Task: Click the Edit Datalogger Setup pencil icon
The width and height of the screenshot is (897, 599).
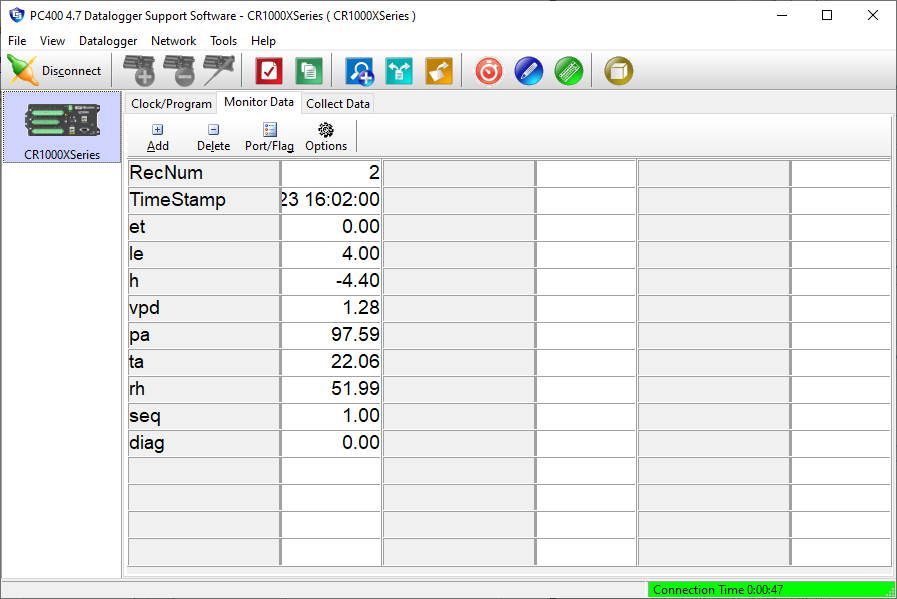Action: tap(218, 71)
